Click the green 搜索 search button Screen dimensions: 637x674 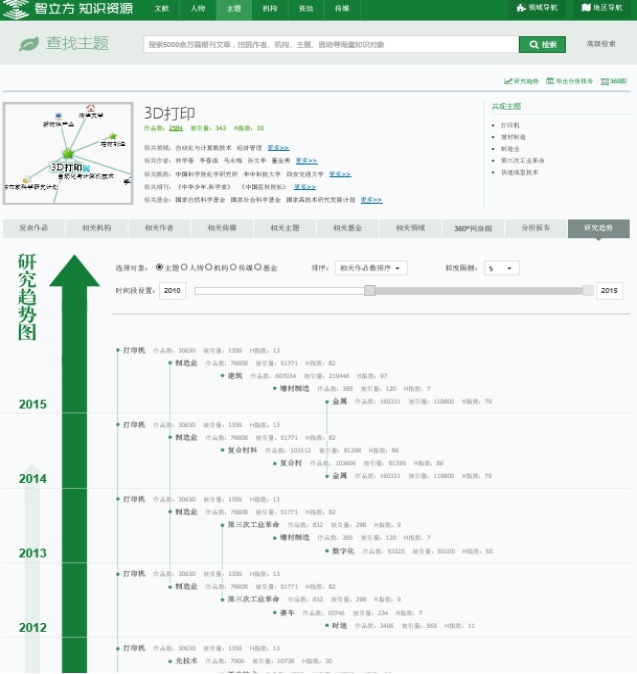tap(543, 44)
